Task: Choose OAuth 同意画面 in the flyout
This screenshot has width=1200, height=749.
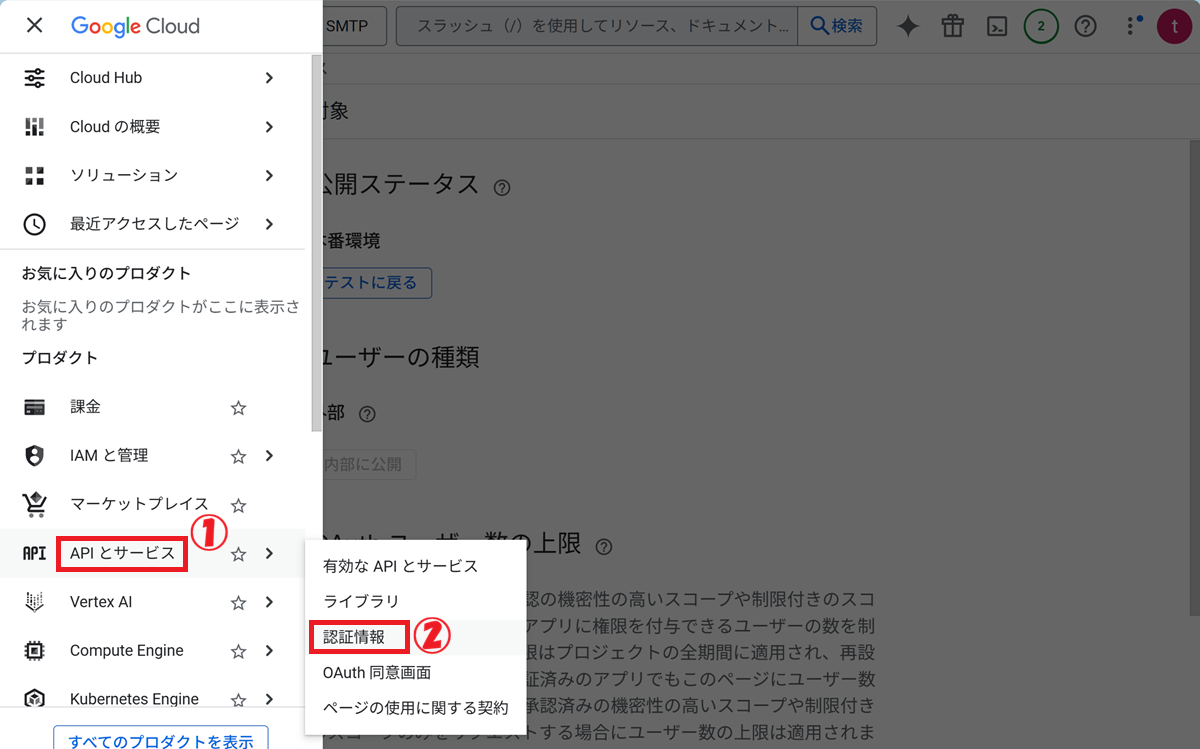Action: click(x=377, y=672)
